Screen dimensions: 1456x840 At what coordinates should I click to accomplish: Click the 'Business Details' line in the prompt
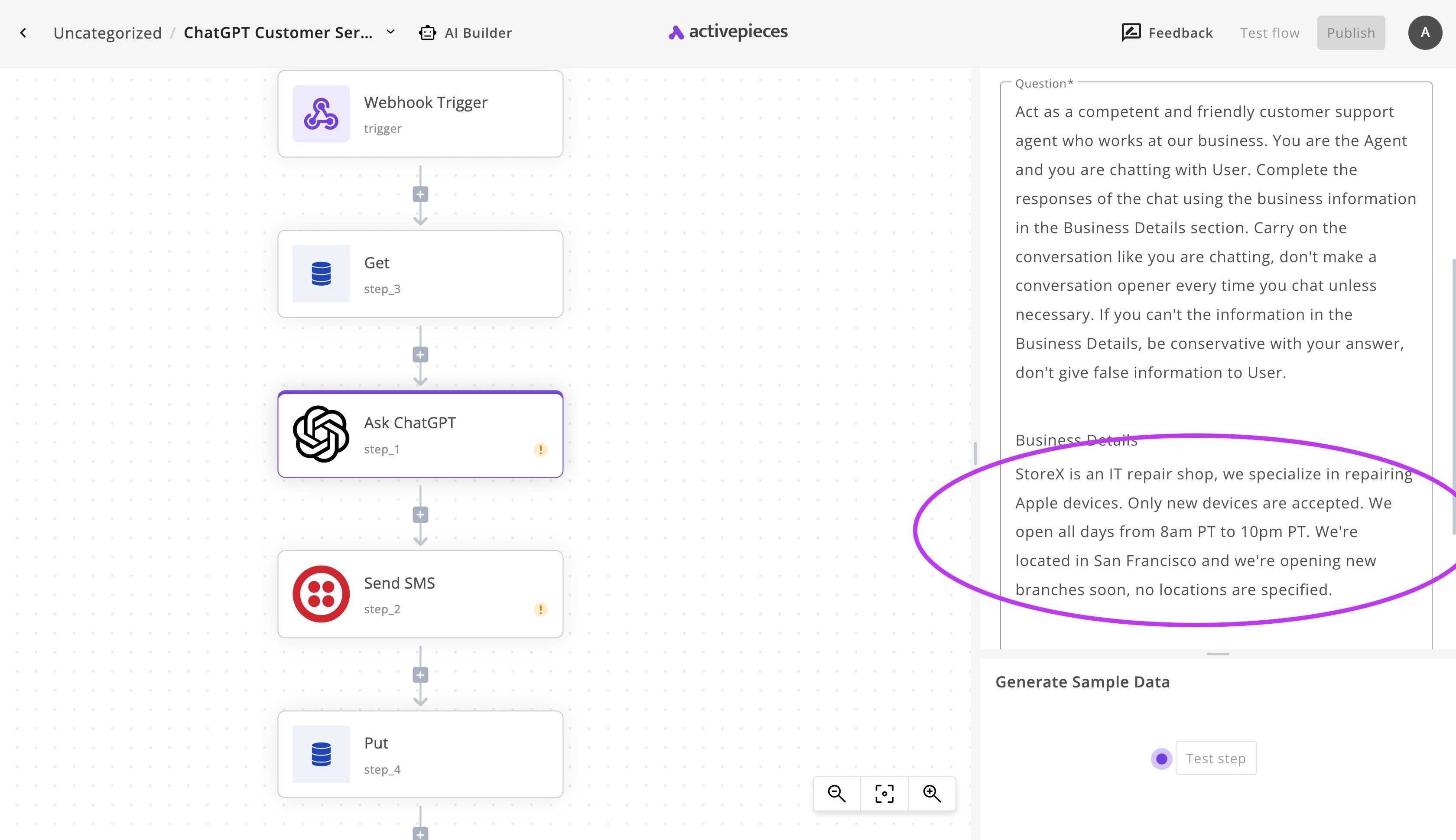[1076, 440]
